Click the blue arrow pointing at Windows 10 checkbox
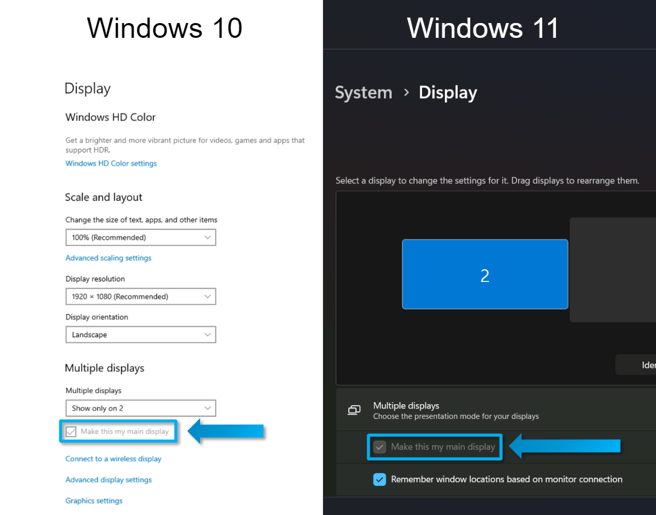This screenshot has height=515, width=656. (226, 432)
